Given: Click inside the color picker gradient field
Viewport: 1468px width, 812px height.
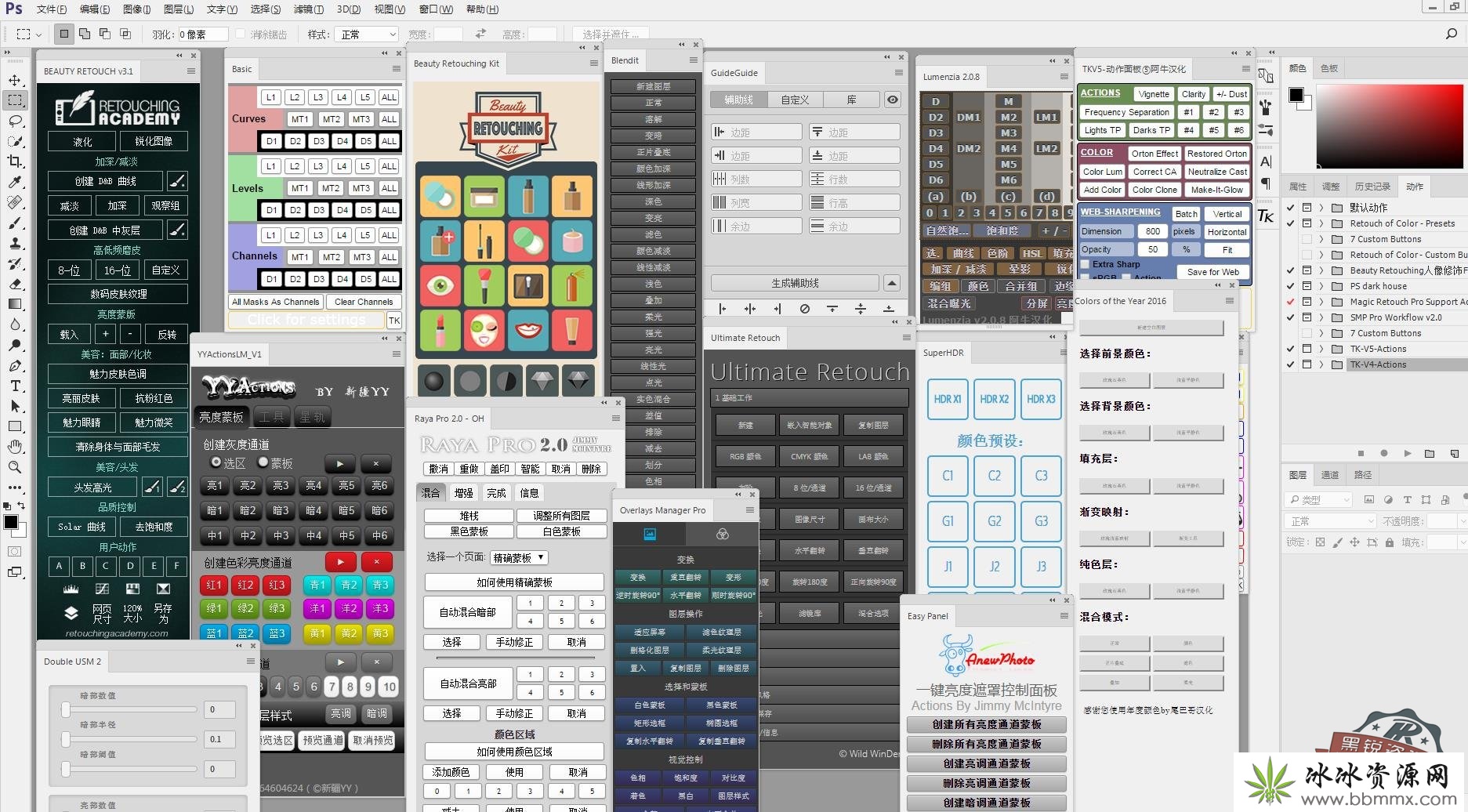Looking at the screenshot, I should coord(1389,127).
